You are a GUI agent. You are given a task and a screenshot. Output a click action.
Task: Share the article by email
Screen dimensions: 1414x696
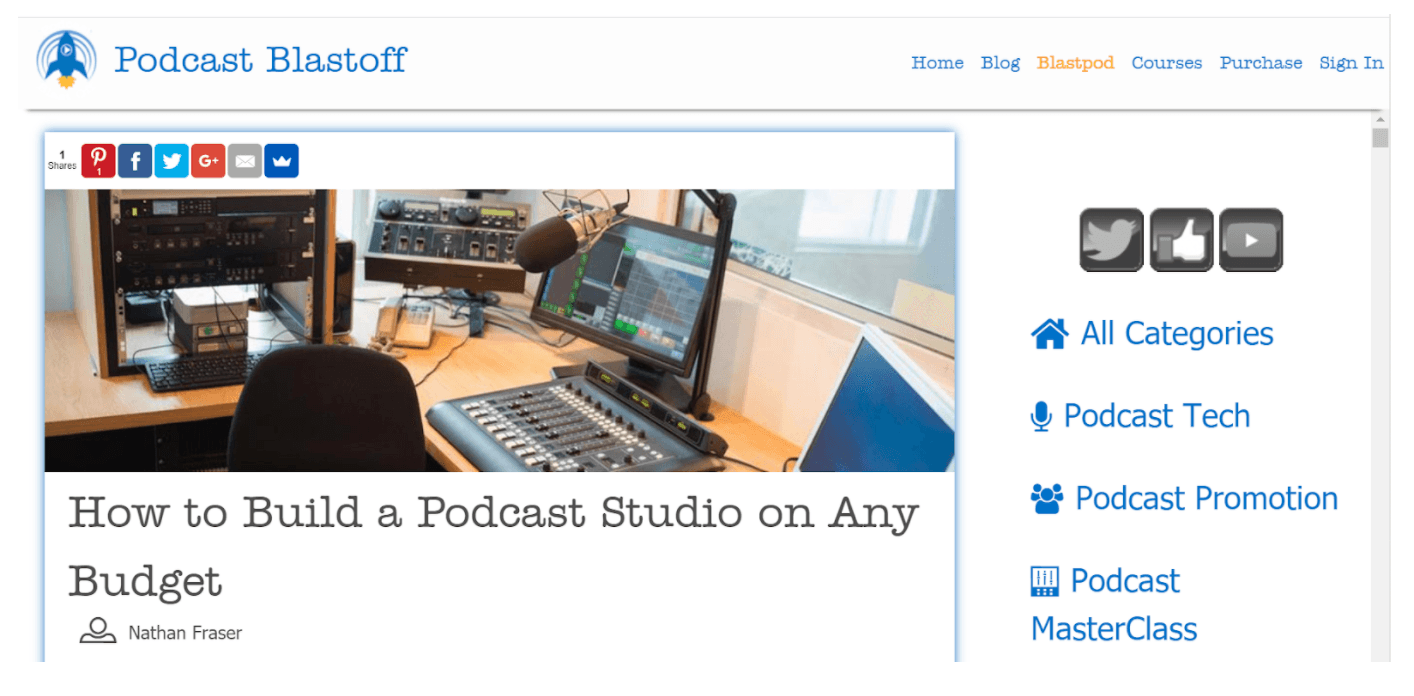[x=245, y=161]
